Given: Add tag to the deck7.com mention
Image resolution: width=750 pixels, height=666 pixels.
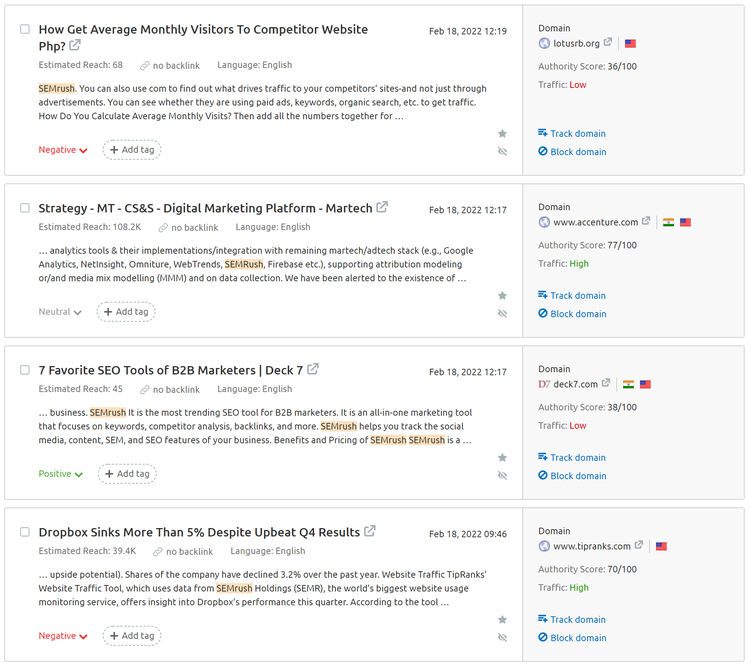Looking at the screenshot, I should coord(127,474).
